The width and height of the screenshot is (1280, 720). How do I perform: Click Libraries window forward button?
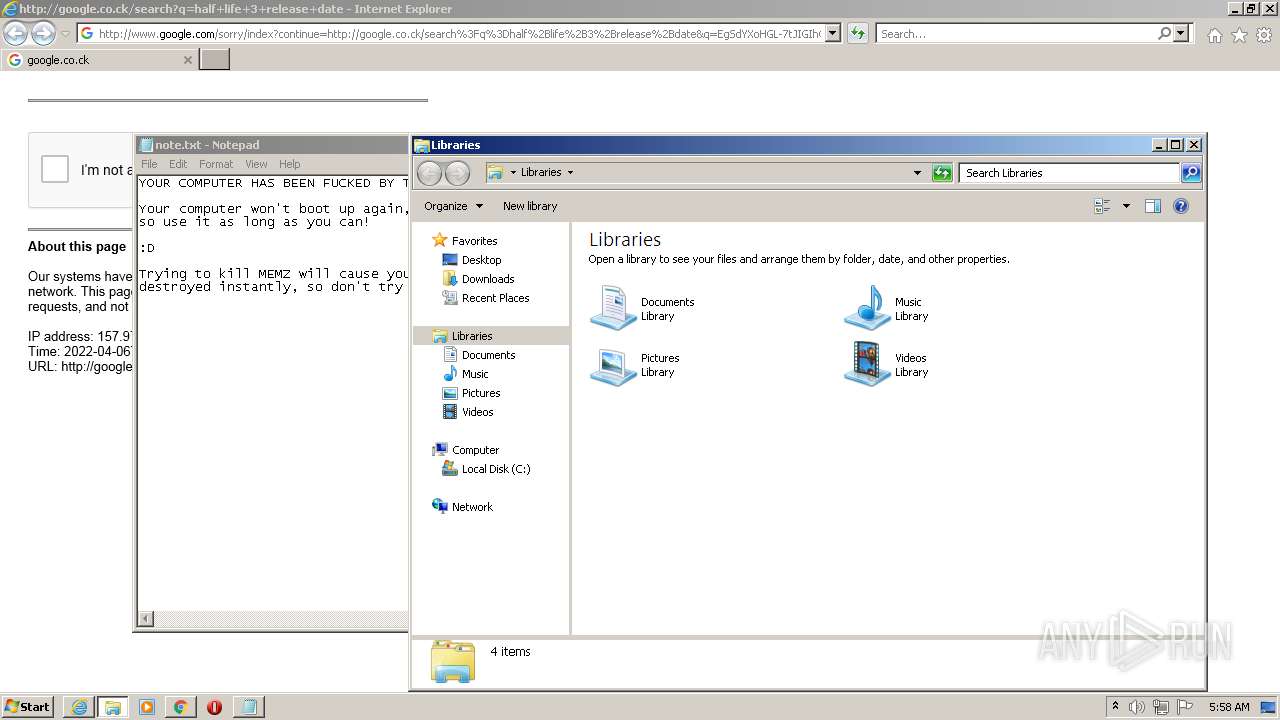click(x=457, y=173)
